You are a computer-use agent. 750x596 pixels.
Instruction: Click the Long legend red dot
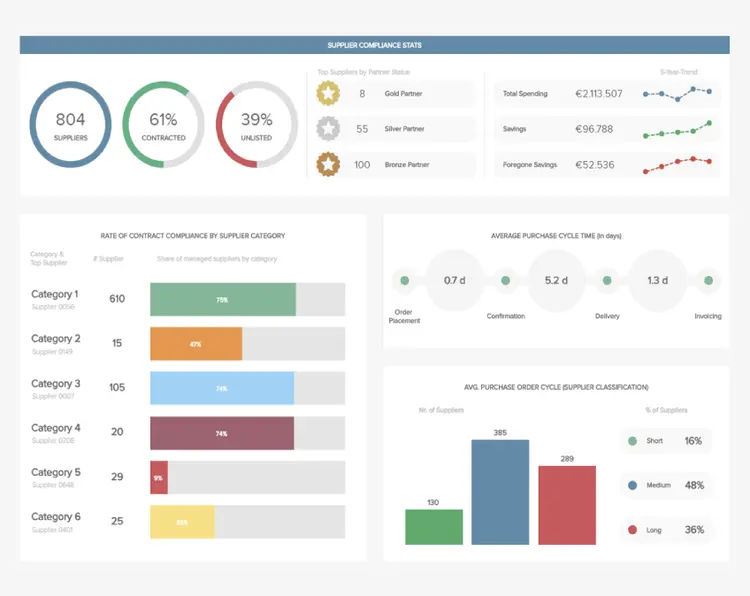coord(632,530)
